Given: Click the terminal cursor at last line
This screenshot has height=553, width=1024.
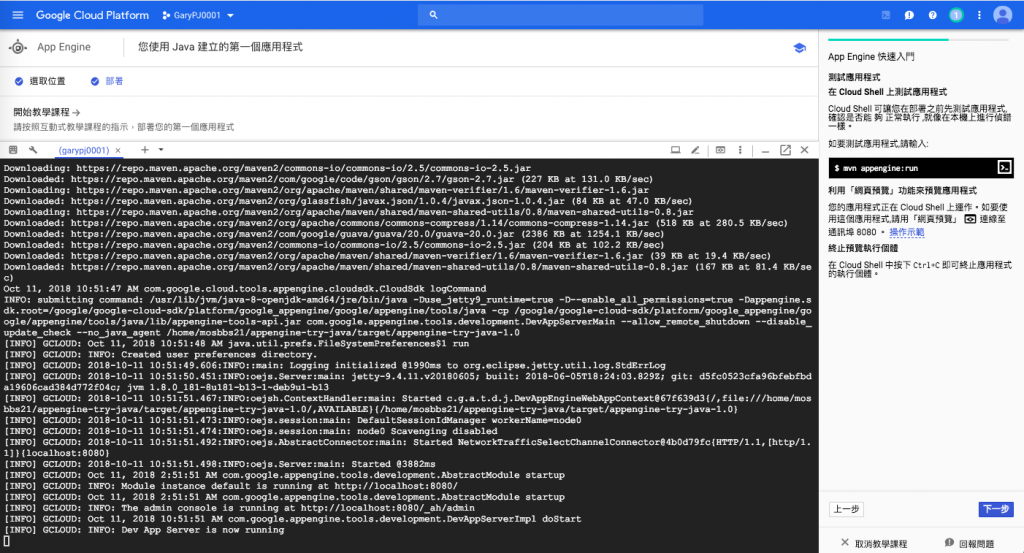Looking at the screenshot, I should pyautogui.click(x=7, y=541).
